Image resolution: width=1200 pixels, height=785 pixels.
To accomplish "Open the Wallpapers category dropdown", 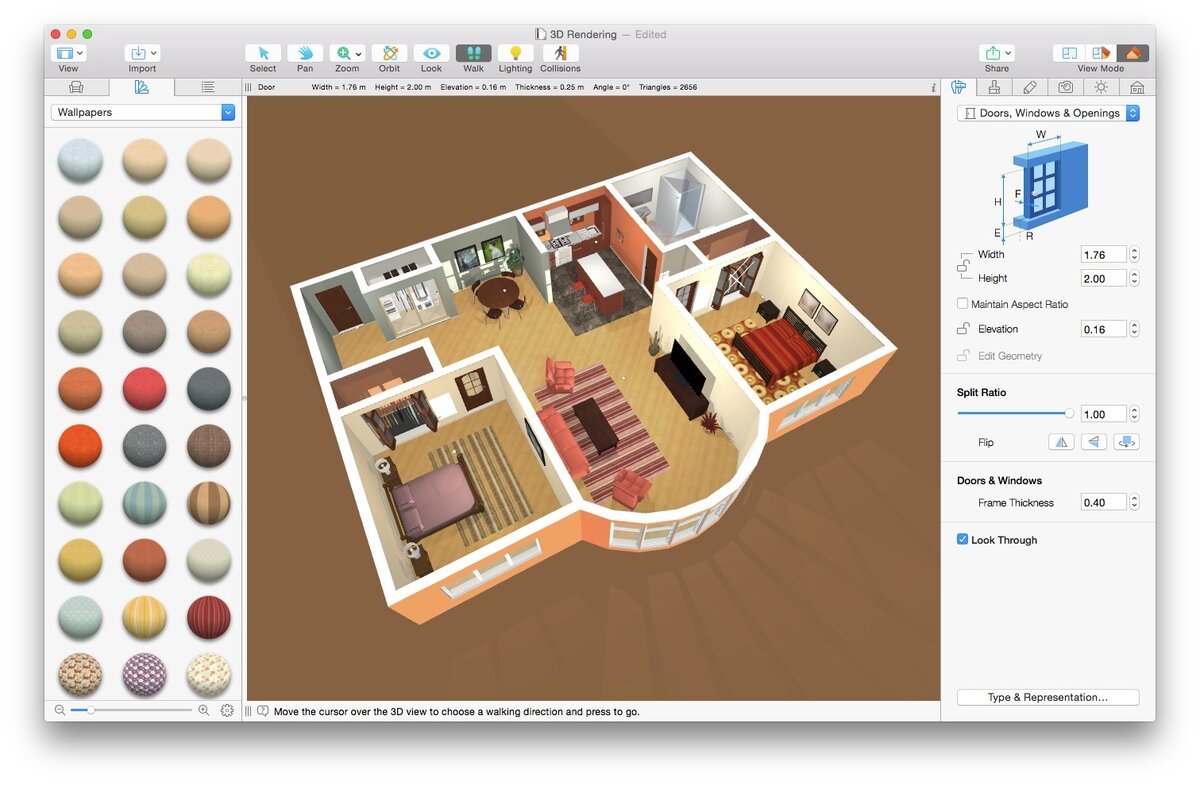I will (143, 112).
